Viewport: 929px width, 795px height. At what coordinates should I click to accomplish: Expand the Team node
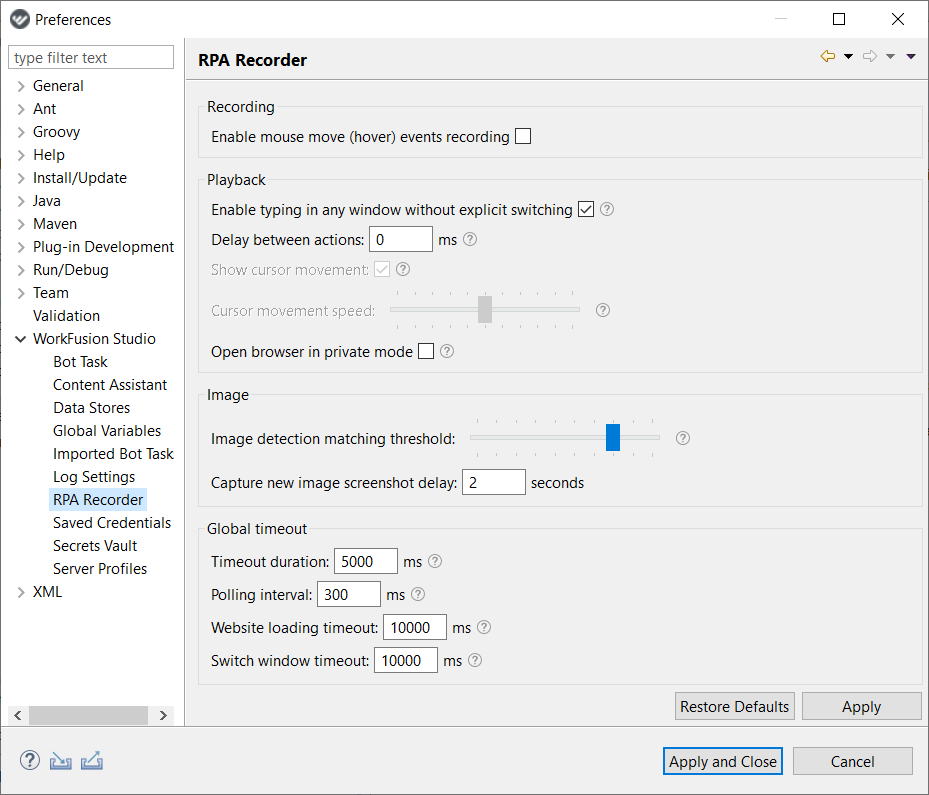[x=21, y=293]
